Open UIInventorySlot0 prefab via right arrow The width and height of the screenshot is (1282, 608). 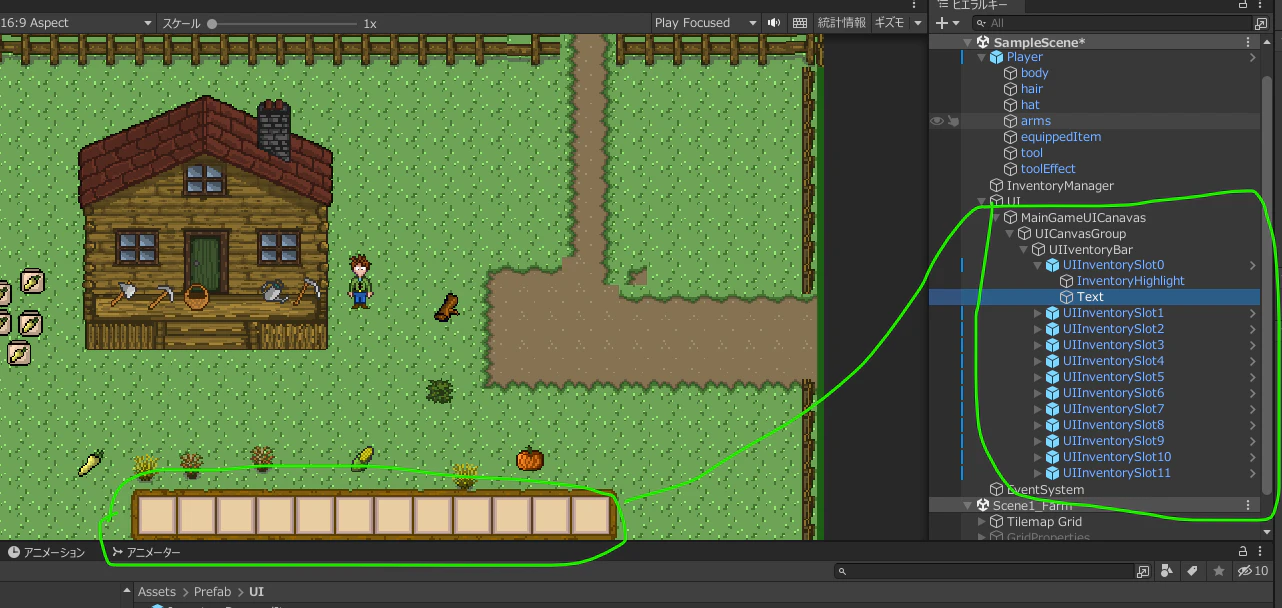(x=1252, y=265)
